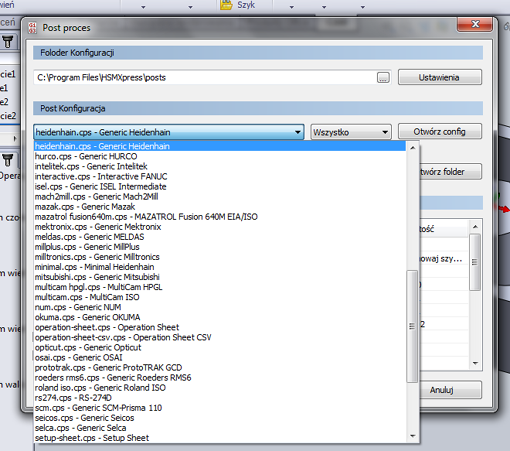Select selca.cps - Generic Selca
The height and width of the screenshot is (451, 510).
(x=220, y=428)
